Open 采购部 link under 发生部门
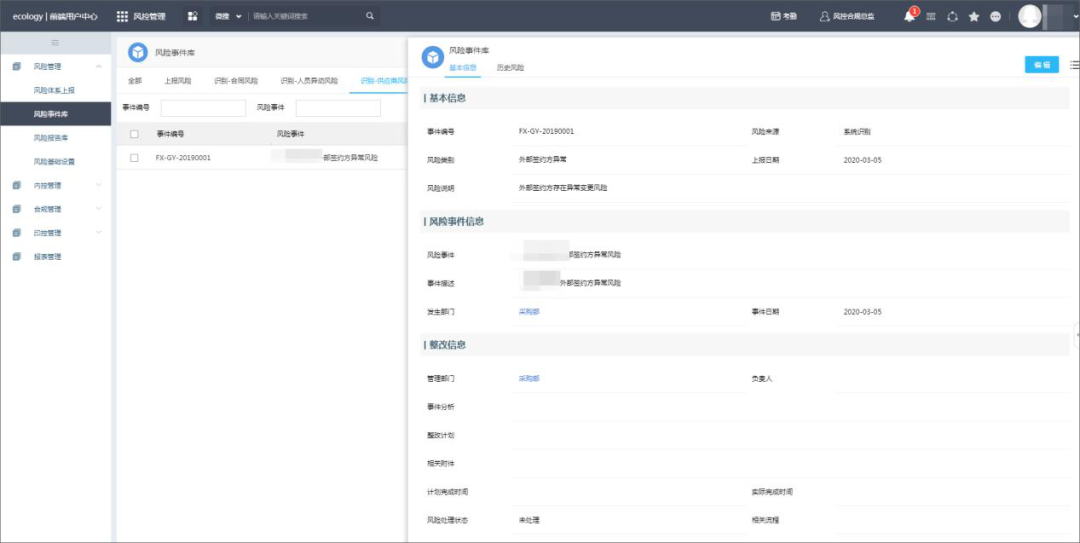Image resolution: width=1080 pixels, height=543 pixels. coord(529,311)
